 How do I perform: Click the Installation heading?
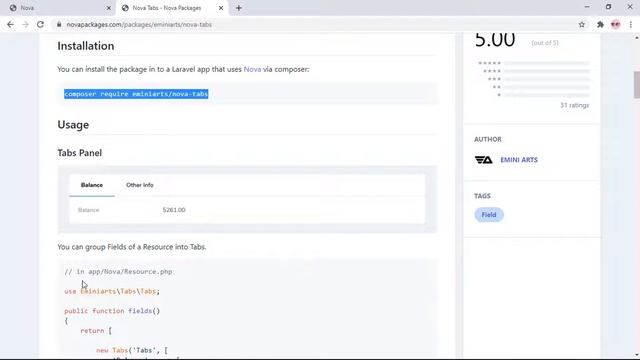[86, 46]
